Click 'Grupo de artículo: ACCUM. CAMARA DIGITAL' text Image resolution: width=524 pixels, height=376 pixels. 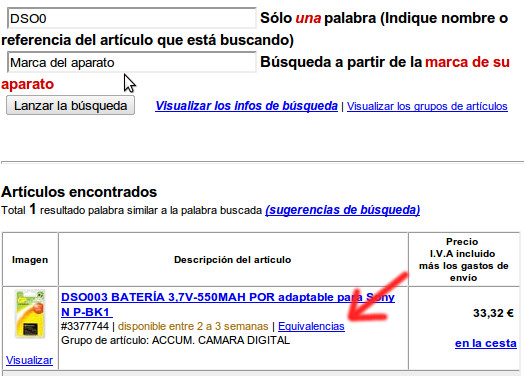coord(175,340)
